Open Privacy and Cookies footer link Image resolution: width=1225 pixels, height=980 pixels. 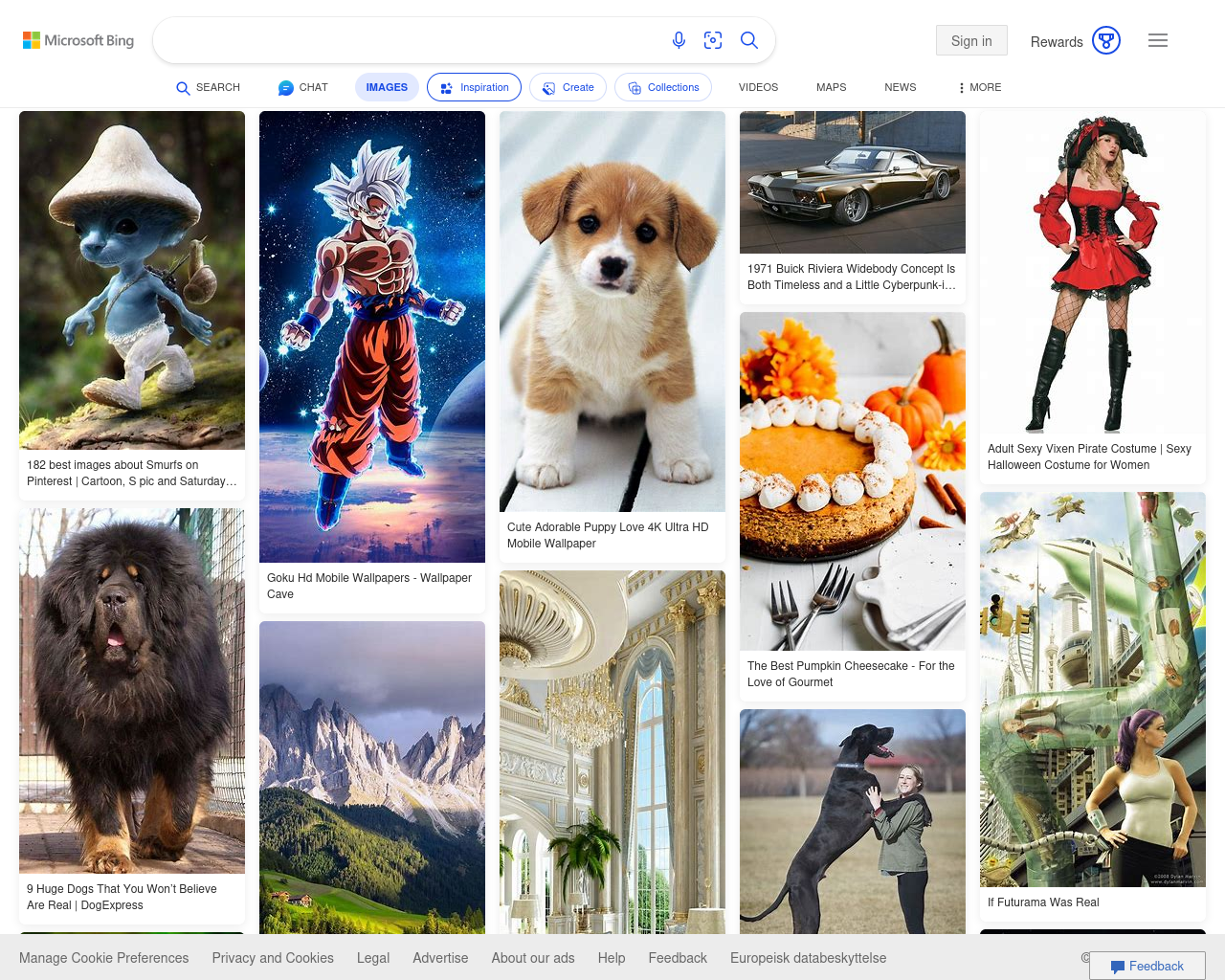click(273, 958)
